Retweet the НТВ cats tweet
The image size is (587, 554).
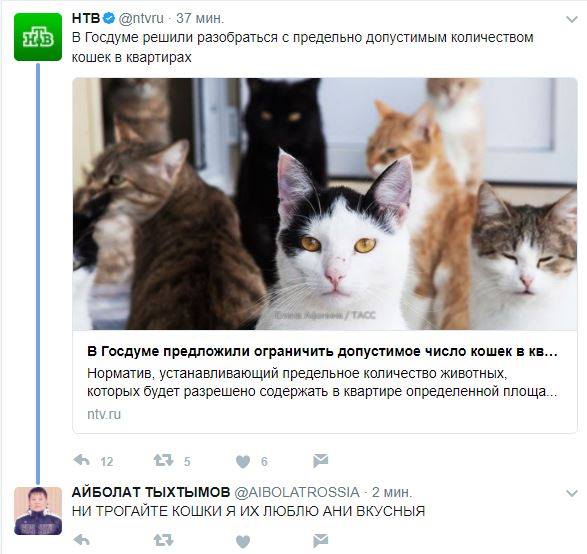(x=163, y=460)
